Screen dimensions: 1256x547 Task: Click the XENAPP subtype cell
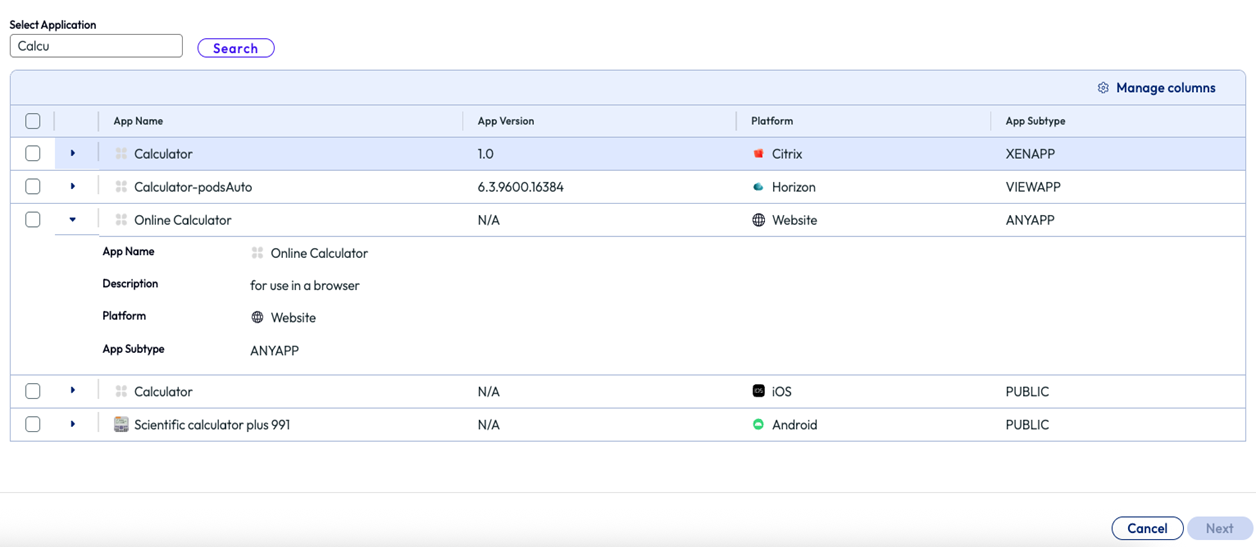point(1030,154)
